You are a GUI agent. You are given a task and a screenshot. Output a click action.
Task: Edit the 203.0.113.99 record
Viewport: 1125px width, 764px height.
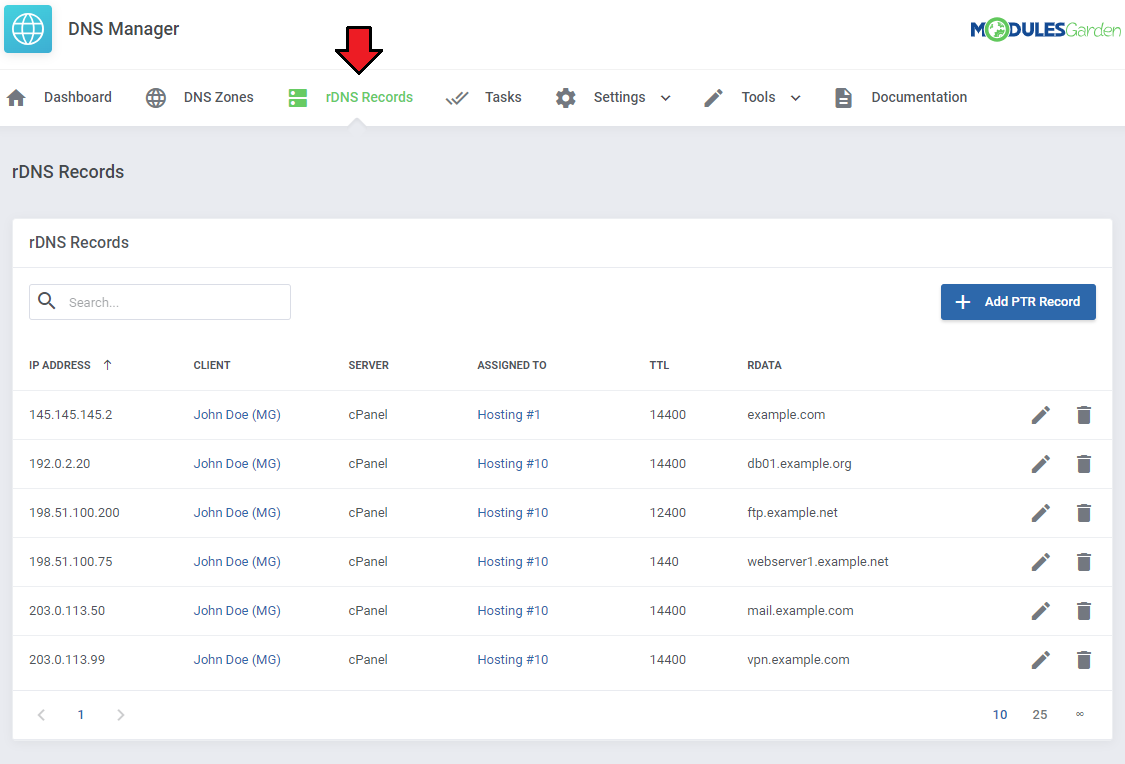pyautogui.click(x=1041, y=660)
